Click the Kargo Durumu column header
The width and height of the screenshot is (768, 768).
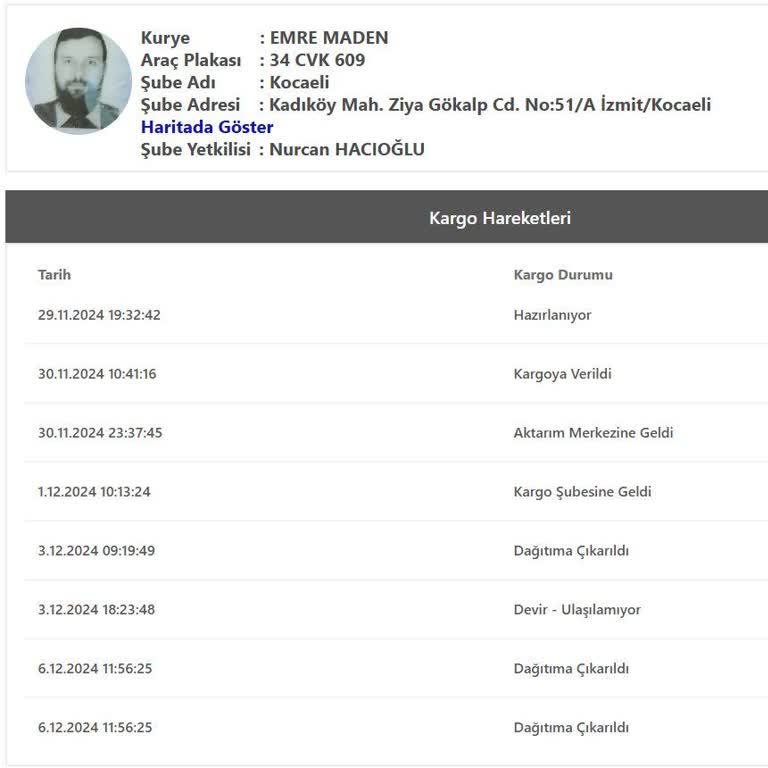coord(563,275)
